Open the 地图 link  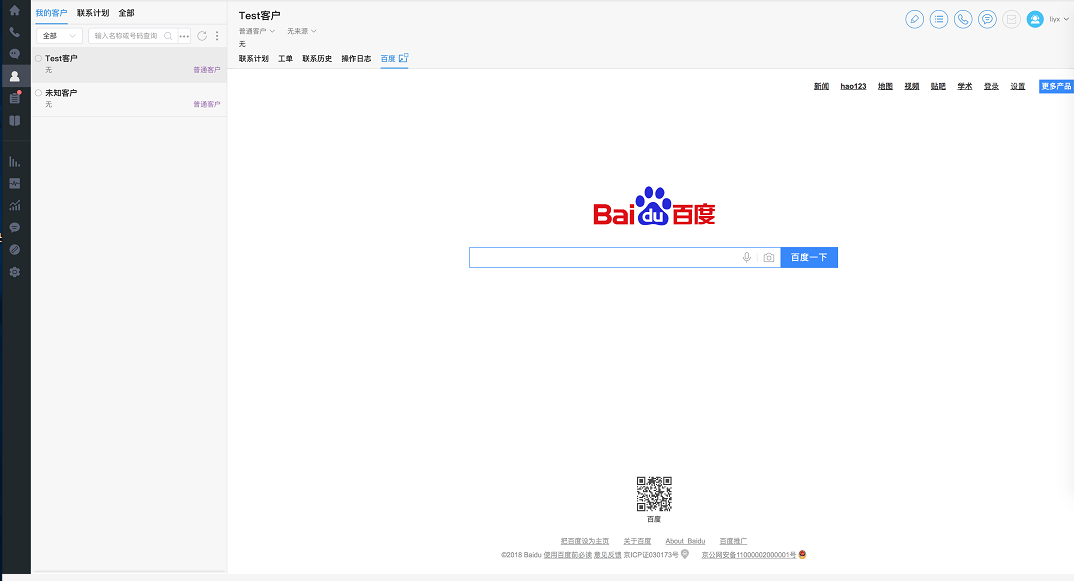pyautogui.click(x=886, y=86)
